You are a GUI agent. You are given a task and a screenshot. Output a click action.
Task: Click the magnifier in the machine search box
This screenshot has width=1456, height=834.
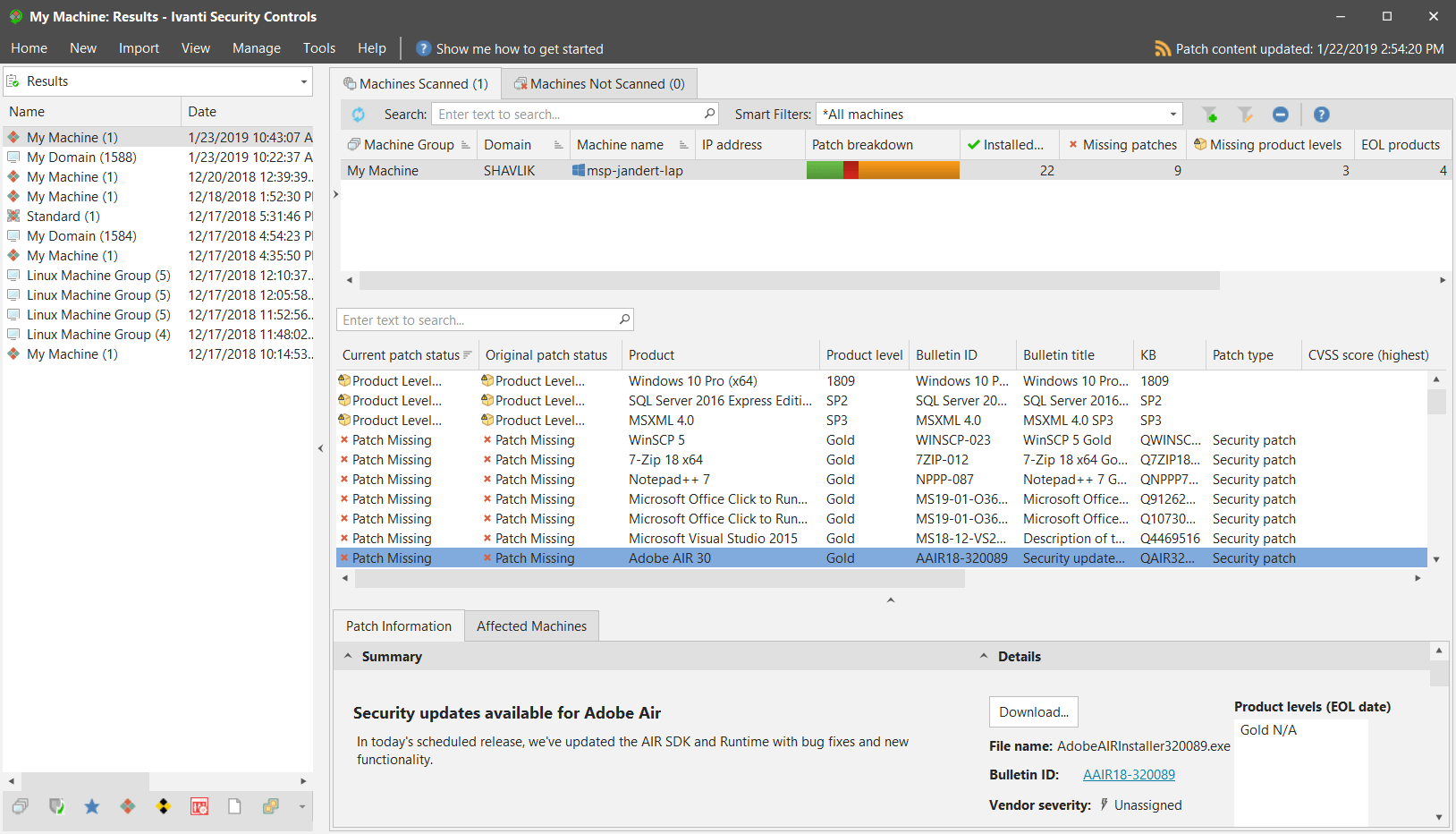[x=709, y=114]
